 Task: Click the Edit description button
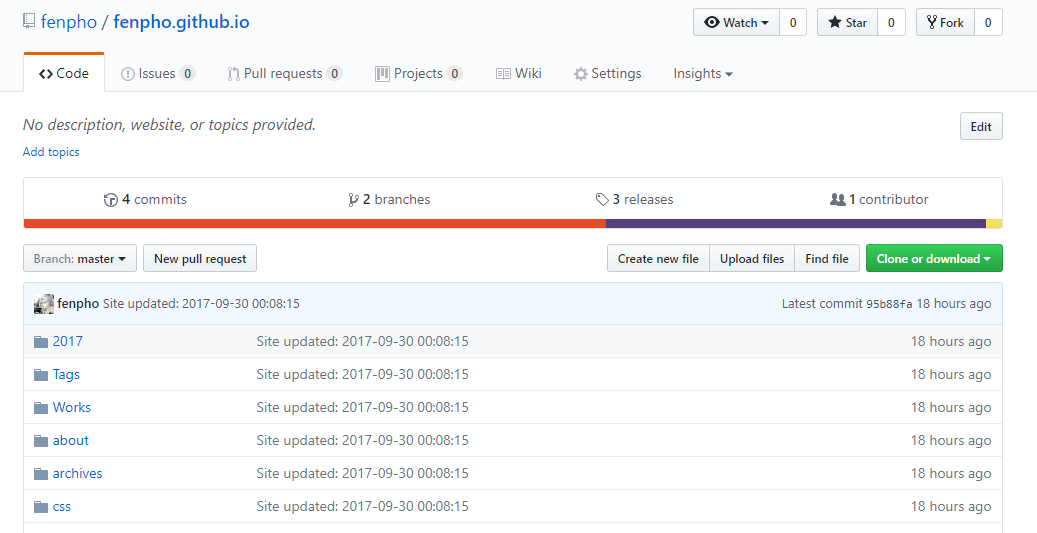tap(981, 126)
